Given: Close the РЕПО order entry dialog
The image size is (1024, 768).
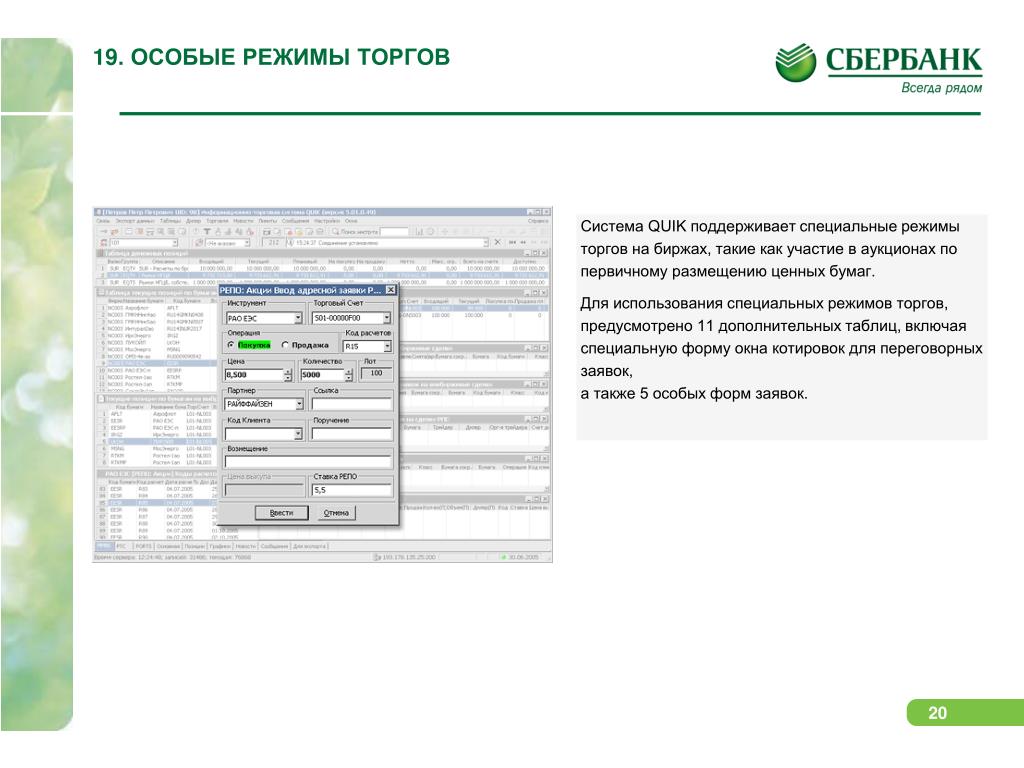Looking at the screenshot, I should pos(390,290).
